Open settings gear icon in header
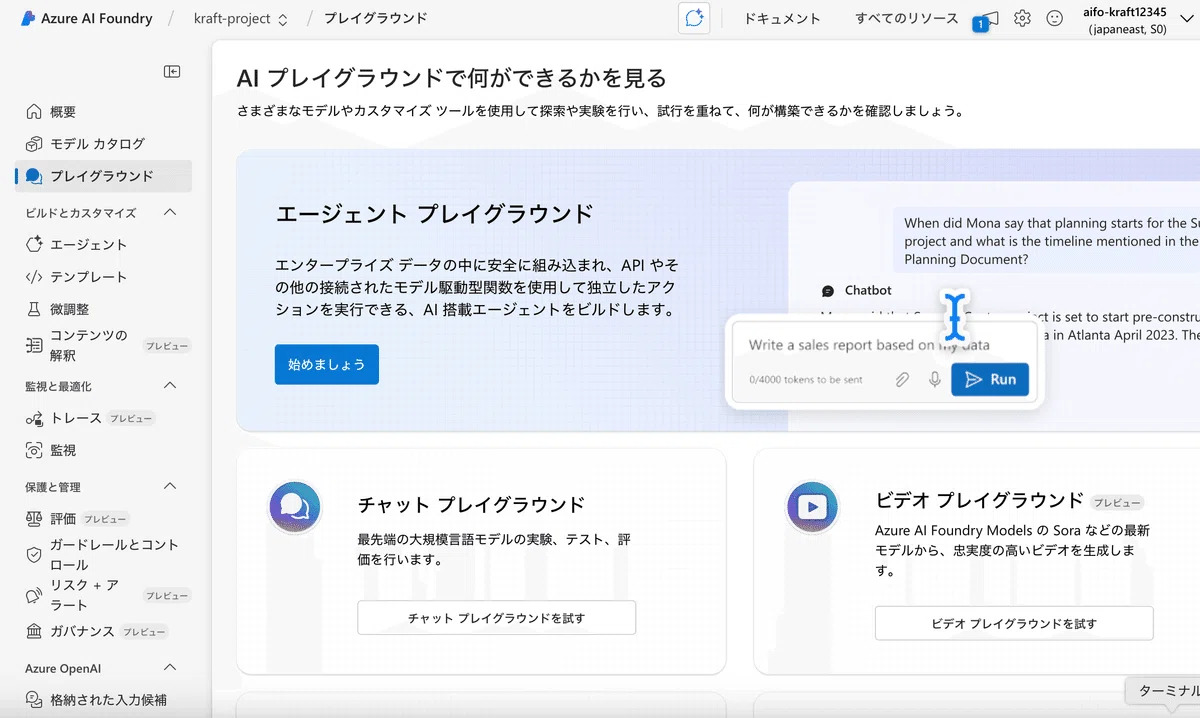The height and width of the screenshot is (718, 1200). click(1022, 18)
